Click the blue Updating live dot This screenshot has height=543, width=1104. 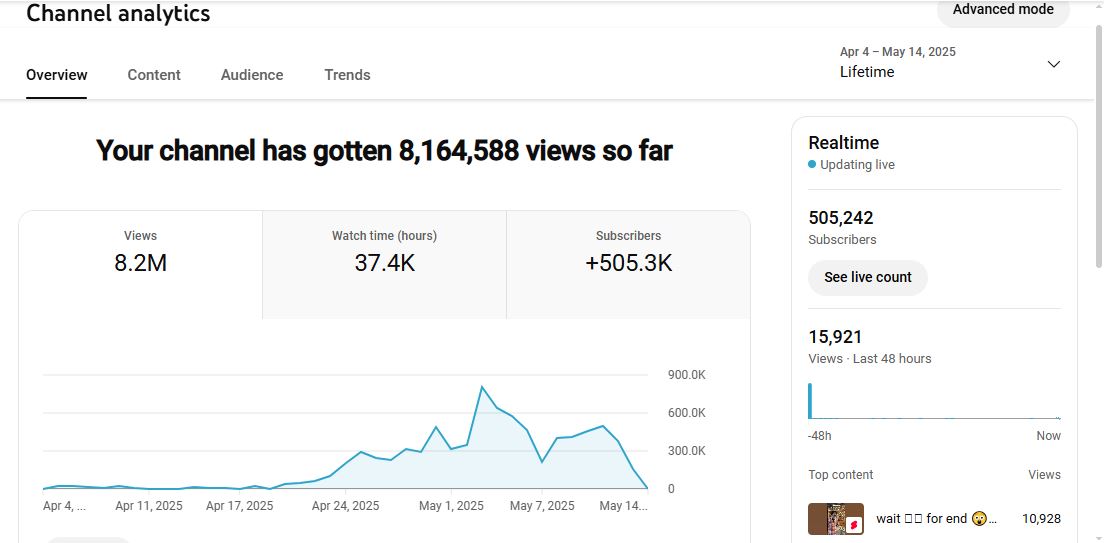coord(812,165)
